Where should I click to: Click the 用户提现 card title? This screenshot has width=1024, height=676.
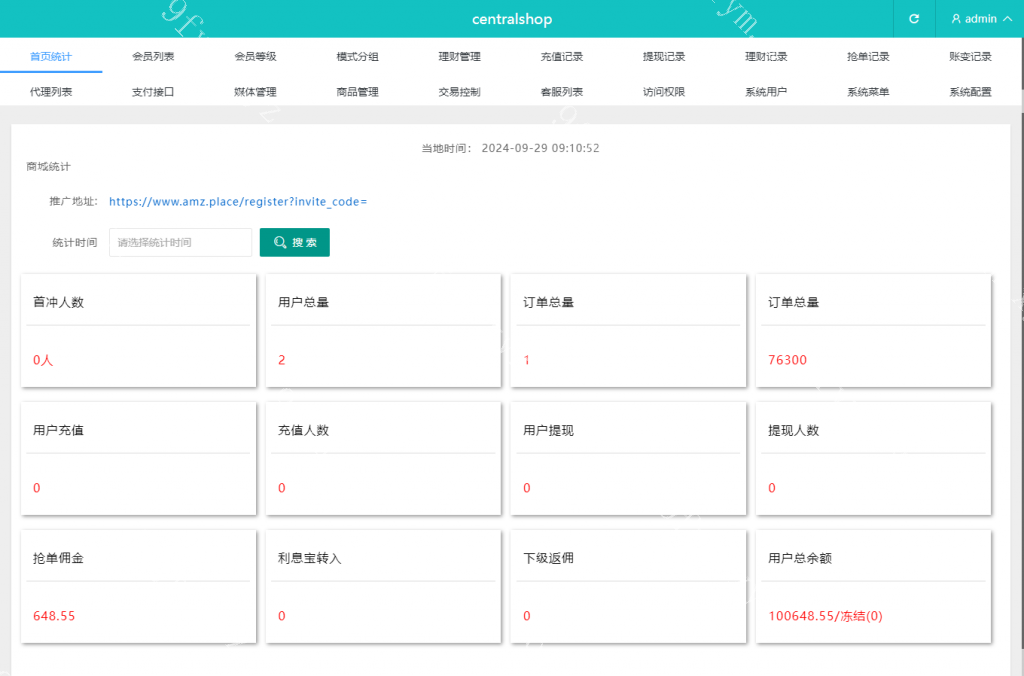tap(548, 430)
